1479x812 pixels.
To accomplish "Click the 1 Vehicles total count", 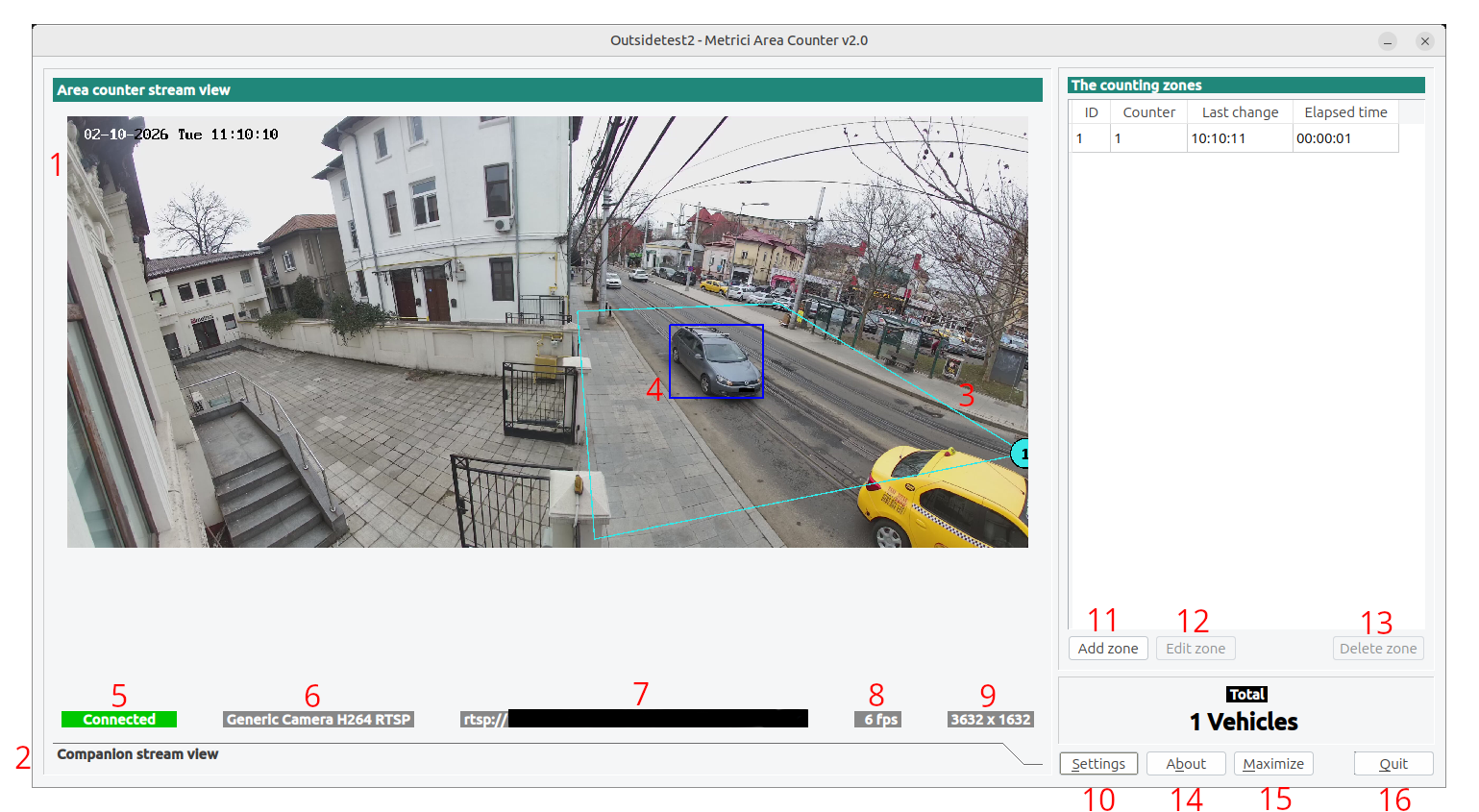I will (x=1244, y=722).
